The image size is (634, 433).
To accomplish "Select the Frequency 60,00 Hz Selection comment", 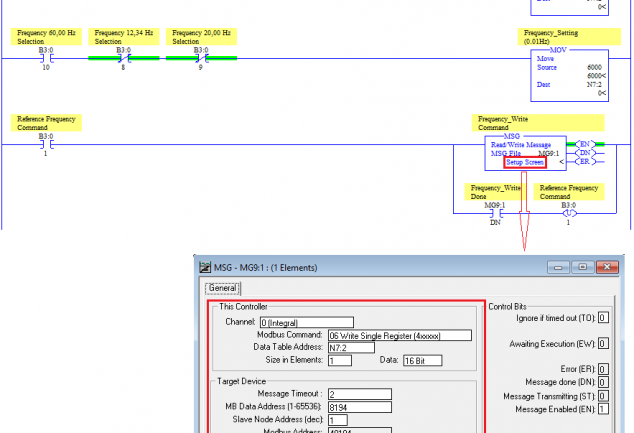I will coord(46,37).
